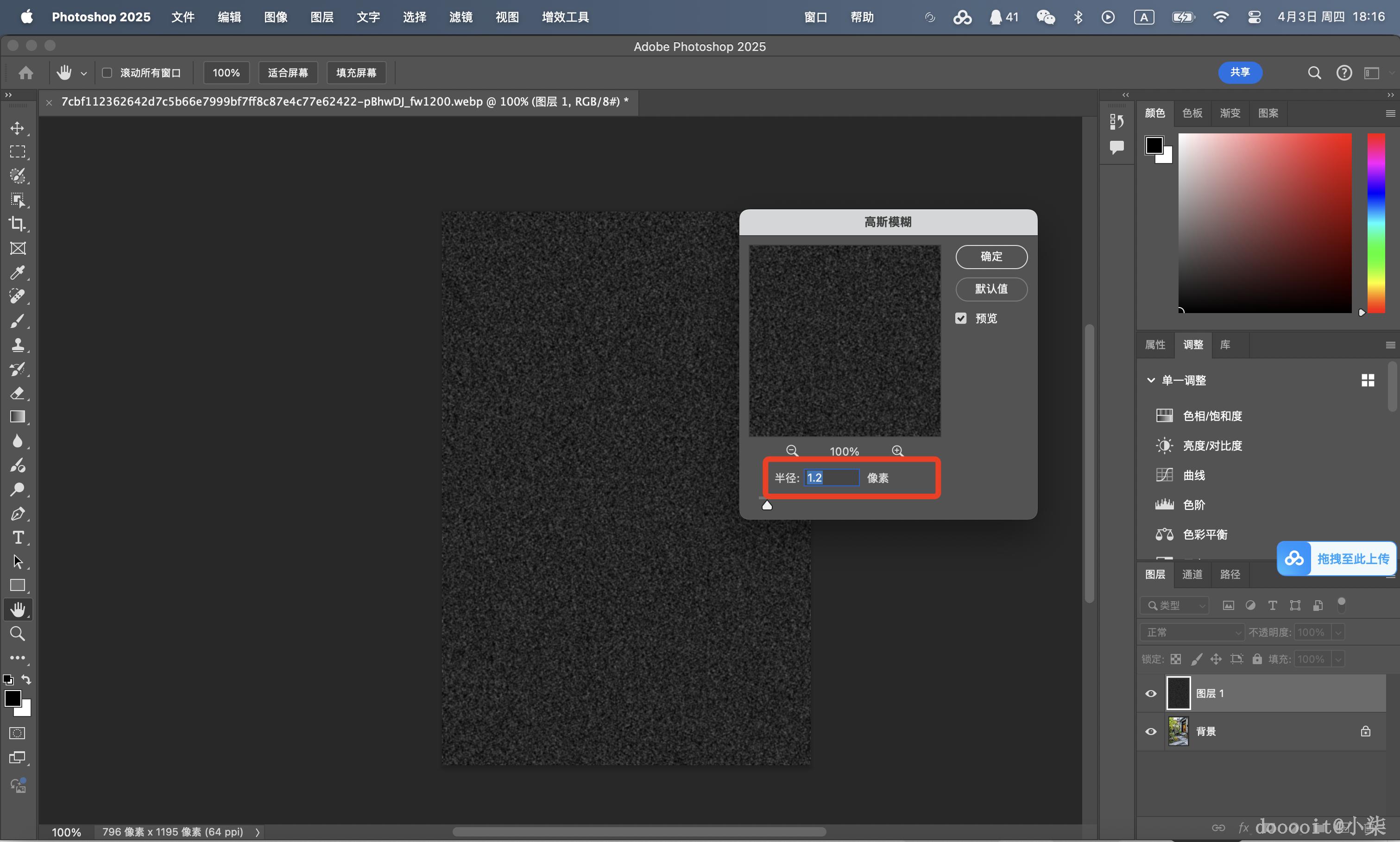
Task: Collapse the 单一调整 section
Action: (x=1150, y=380)
